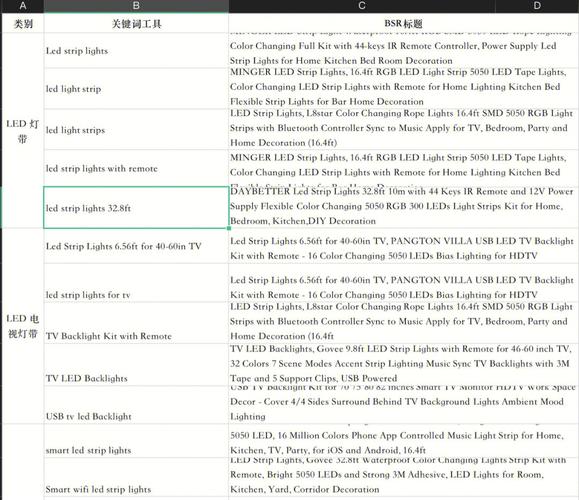Select the 'smart led strip lights' cell
Image resolution: width=579 pixels, height=500 pixels.
(x=136, y=441)
